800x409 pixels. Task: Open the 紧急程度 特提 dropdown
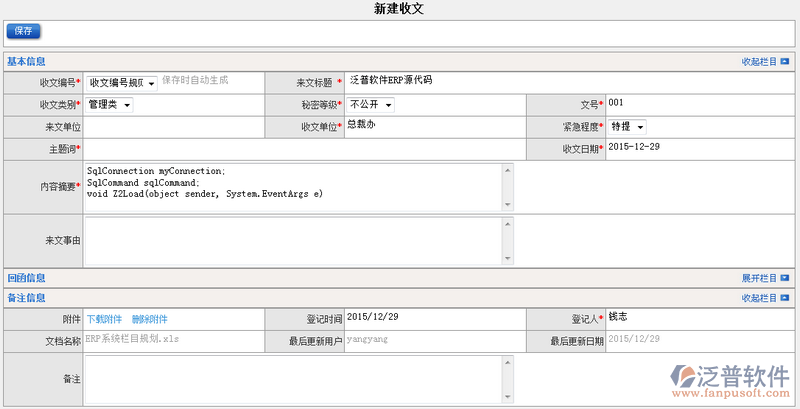627,127
